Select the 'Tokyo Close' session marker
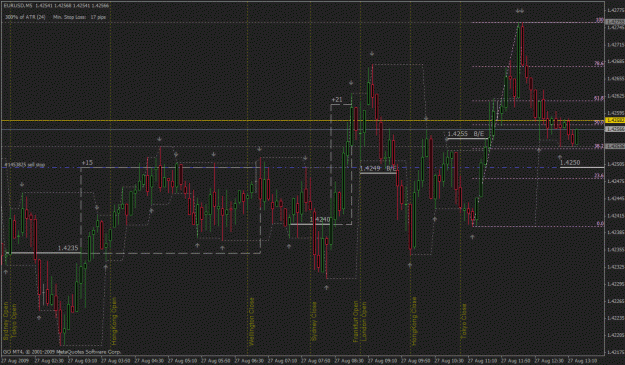 [464, 321]
